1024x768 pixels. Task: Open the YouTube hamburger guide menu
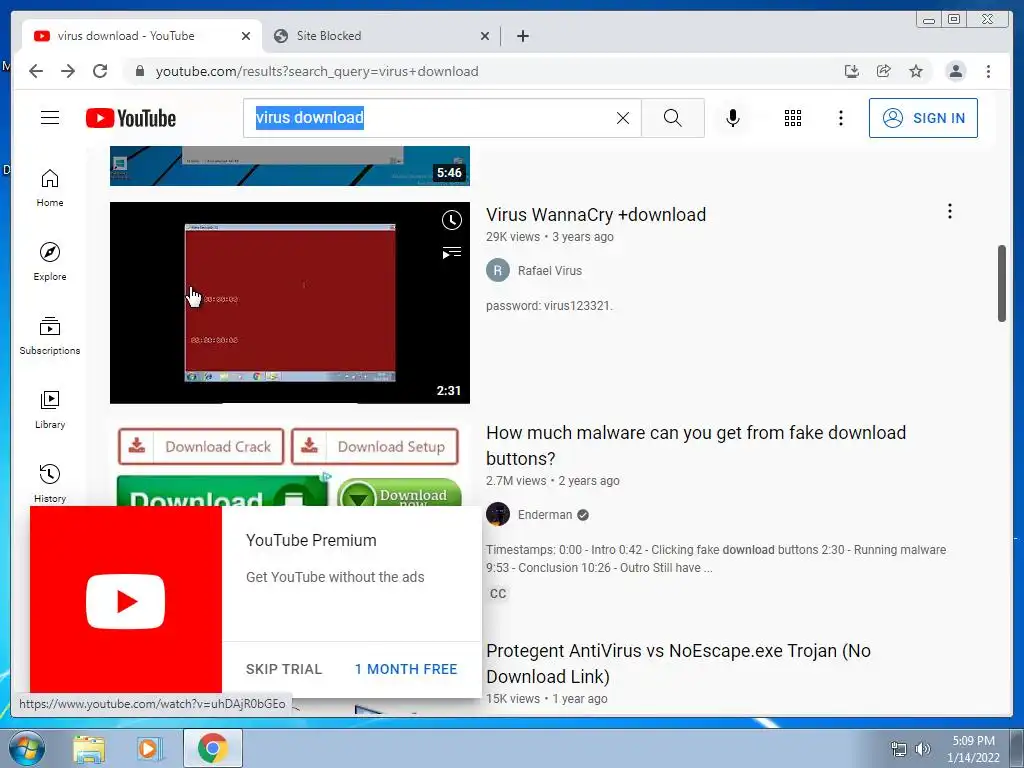tap(50, 118)
